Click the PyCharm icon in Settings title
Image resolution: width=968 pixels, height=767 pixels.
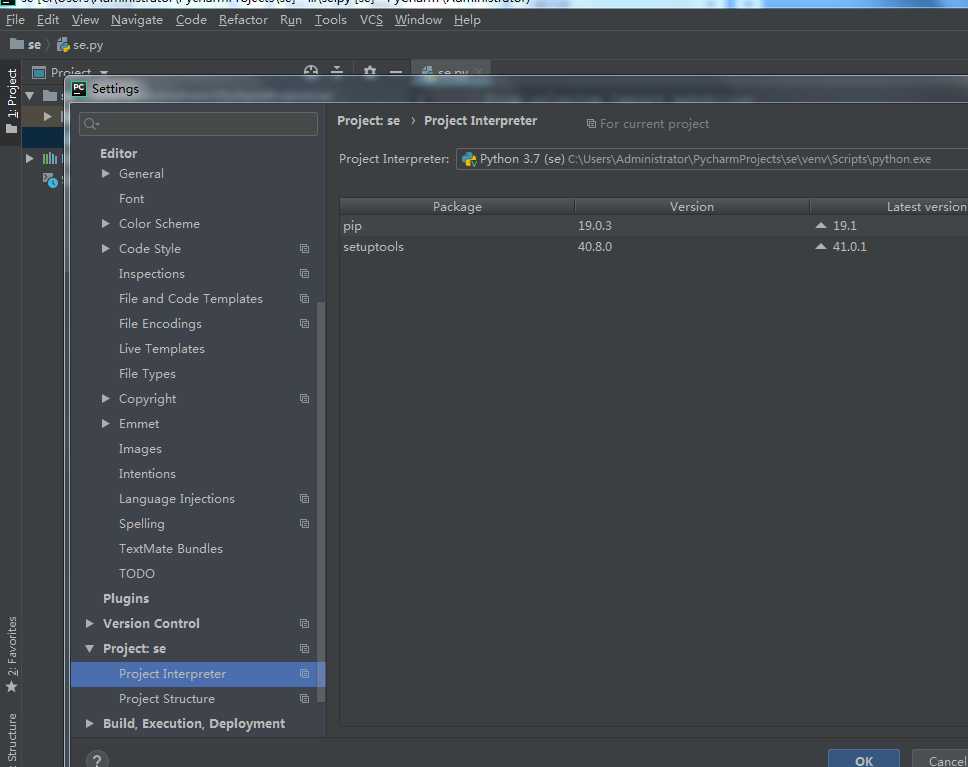click(x=79, y=88)
